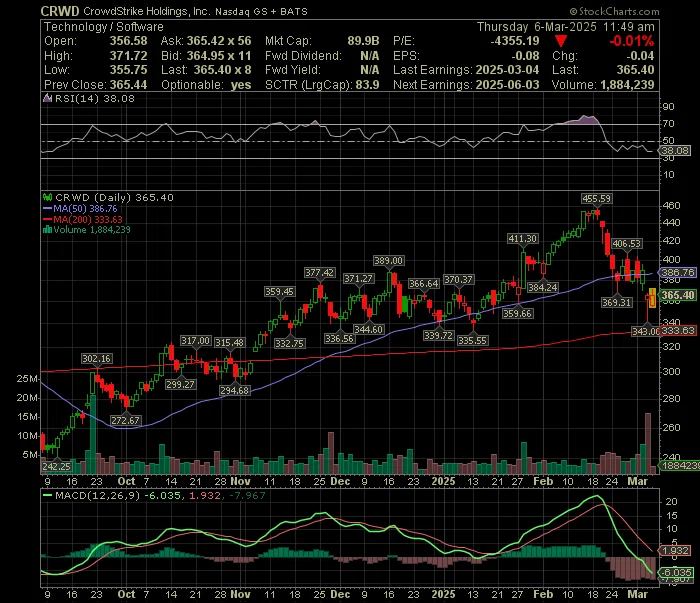Viewport: 700px width, 603px height.
Task: Click the tallest volume bar in March
Action: point(648,443)
